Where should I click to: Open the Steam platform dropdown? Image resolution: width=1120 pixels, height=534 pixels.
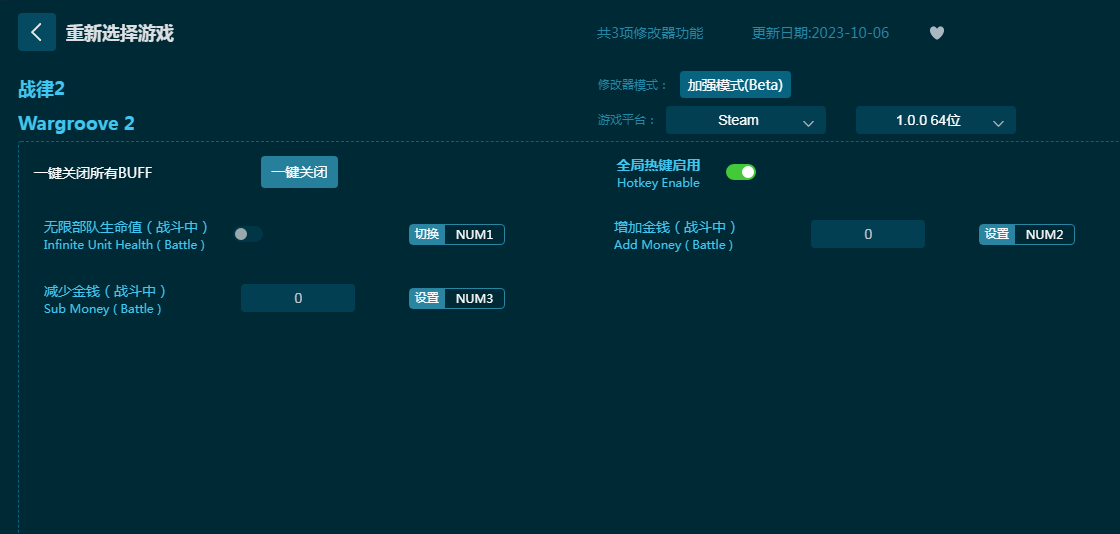(x=745, y=120)
